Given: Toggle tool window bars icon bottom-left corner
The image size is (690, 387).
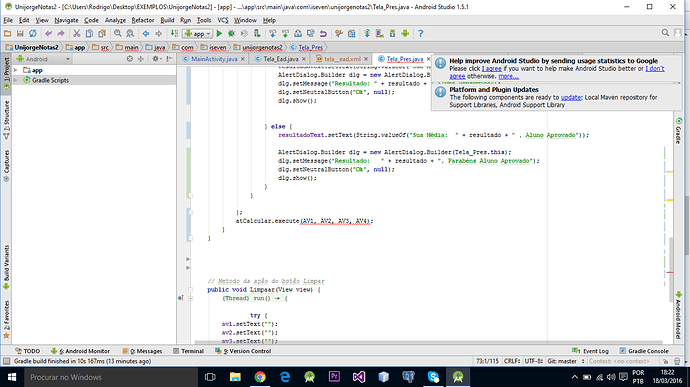Looking at the screenshot, I should point(6,361).
